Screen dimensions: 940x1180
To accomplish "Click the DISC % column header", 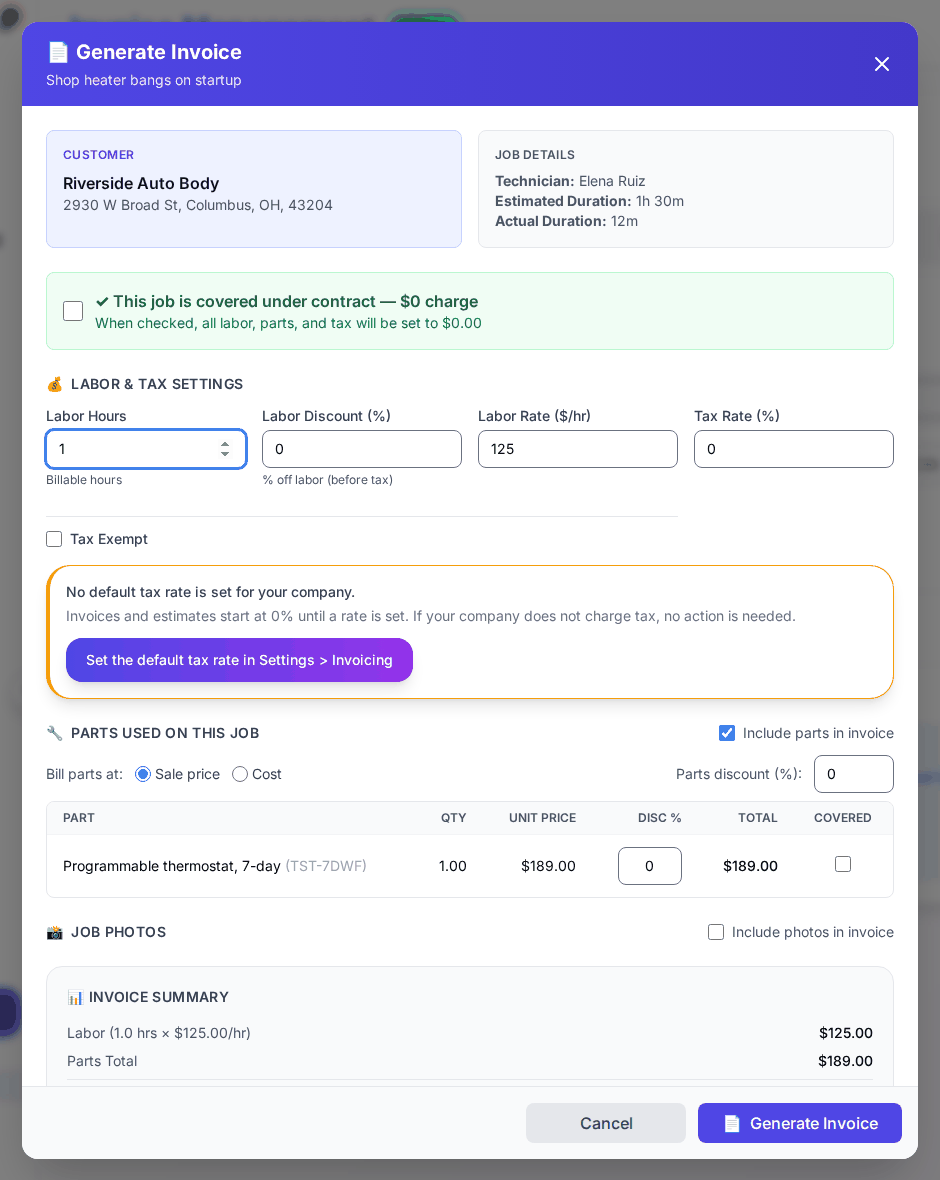I will tap(660, 818).
